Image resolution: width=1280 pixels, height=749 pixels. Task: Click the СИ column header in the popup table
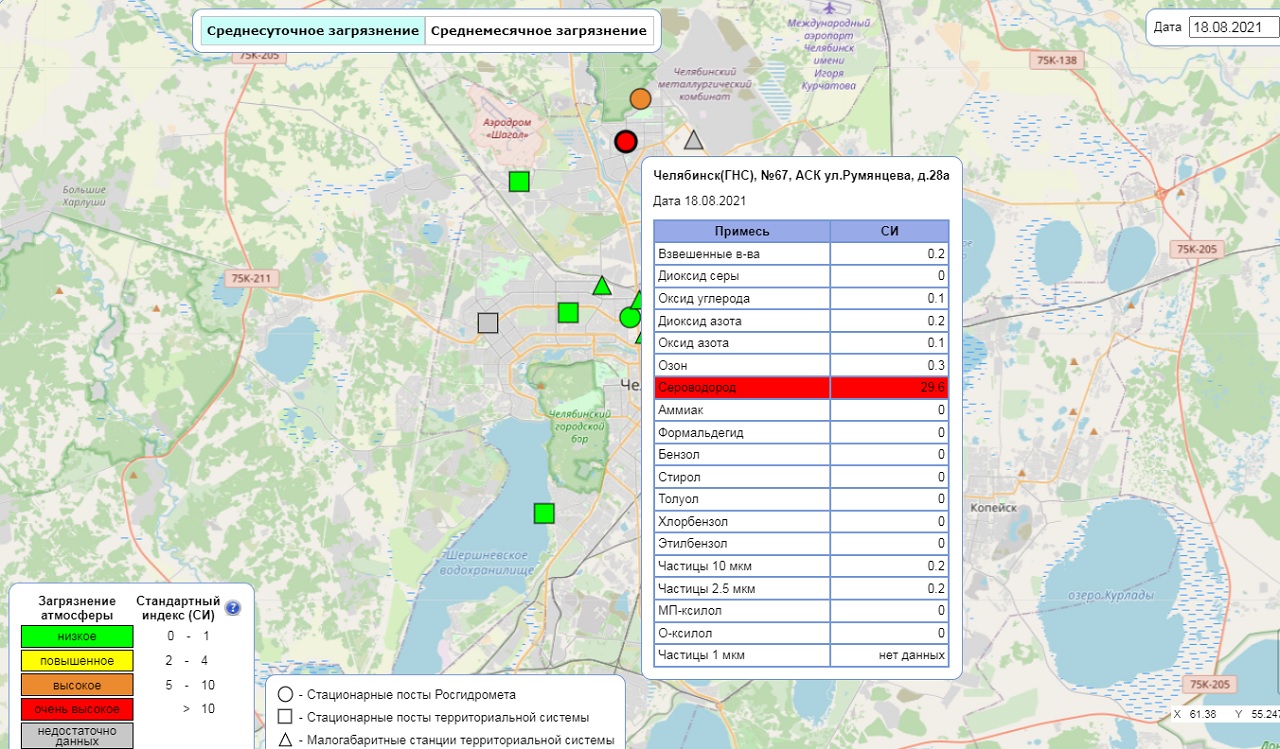coord(889,231)
